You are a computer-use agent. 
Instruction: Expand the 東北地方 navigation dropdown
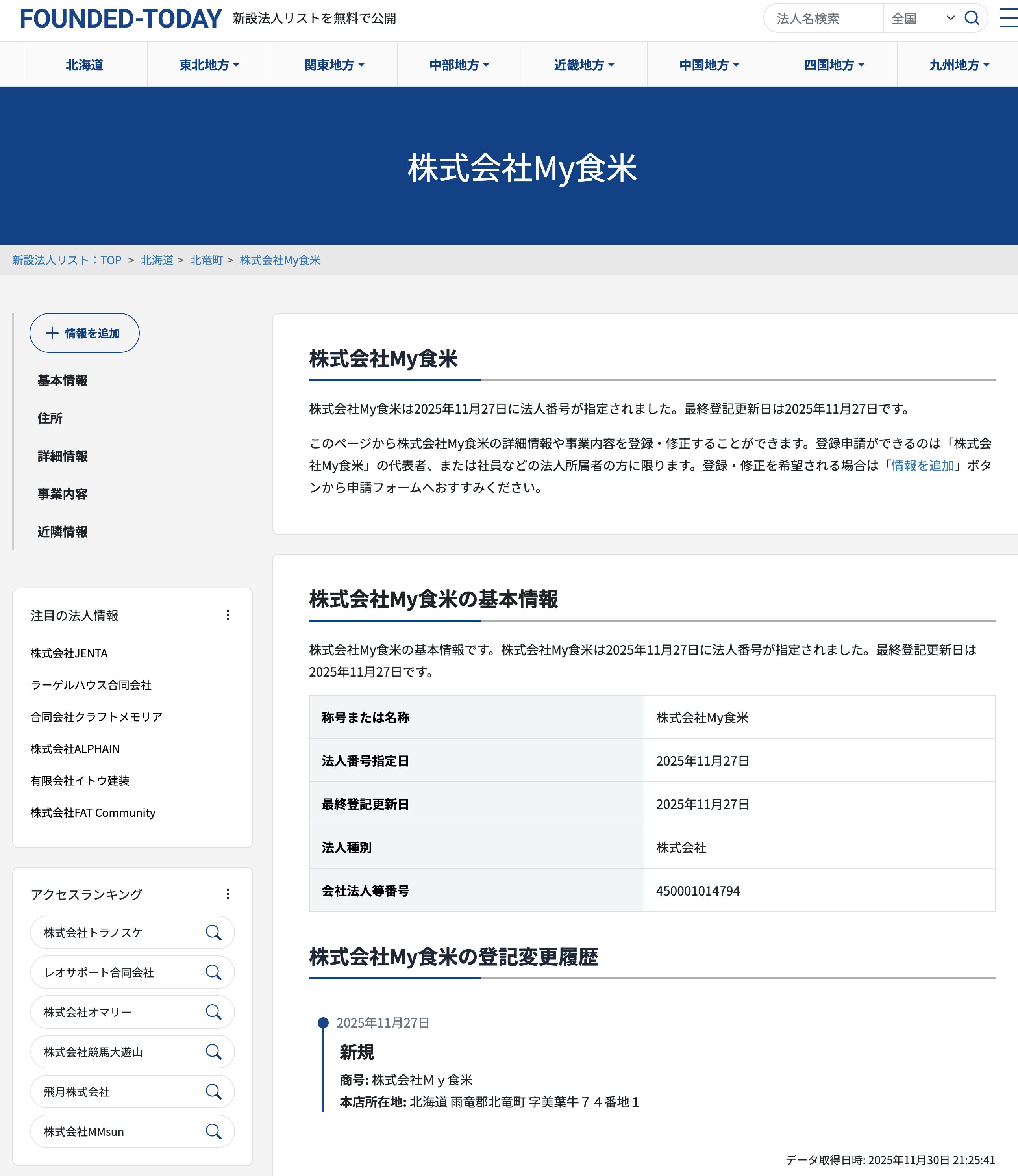pos(209,64)
